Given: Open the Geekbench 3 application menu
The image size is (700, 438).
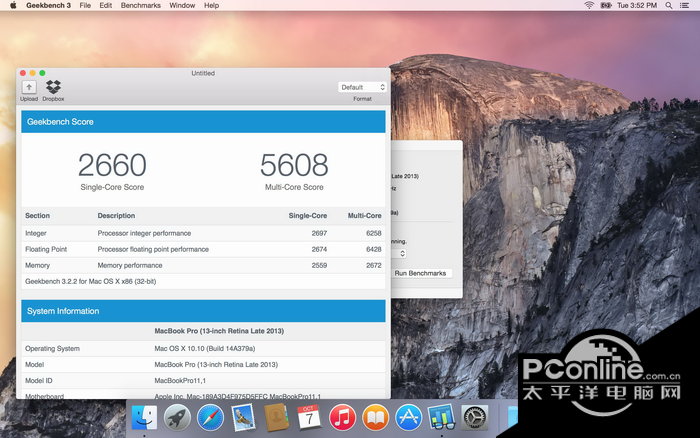Looking at the screenshot, I should [48, 5].
